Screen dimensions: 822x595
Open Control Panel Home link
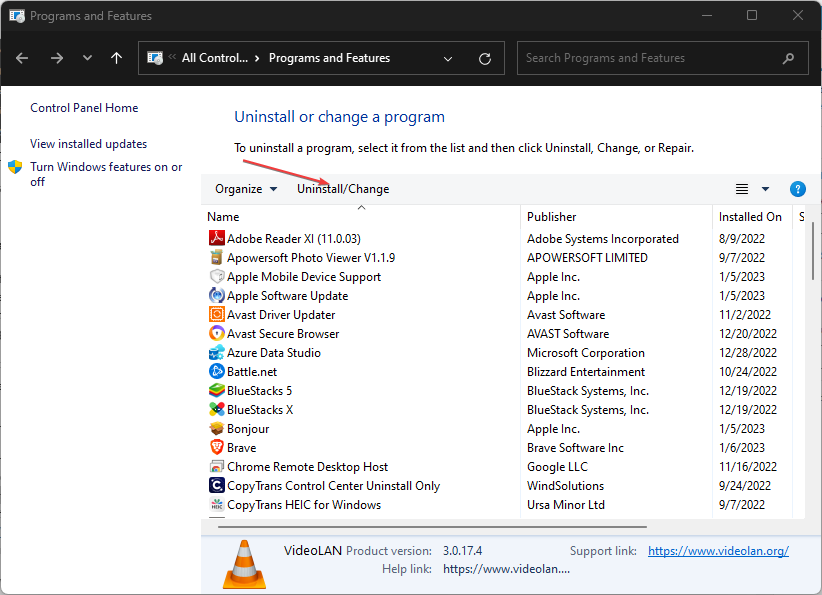84,107
